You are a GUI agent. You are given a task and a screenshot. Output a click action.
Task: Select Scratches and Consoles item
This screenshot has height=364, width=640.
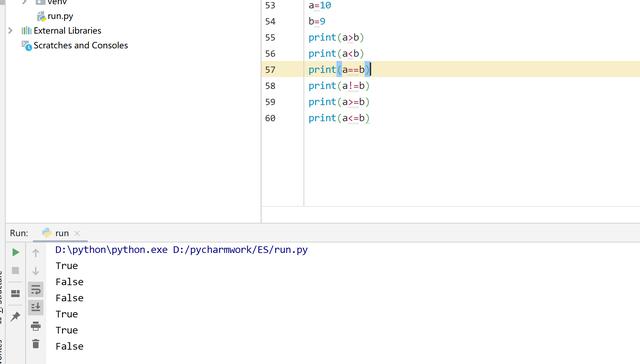coord(81,45)
